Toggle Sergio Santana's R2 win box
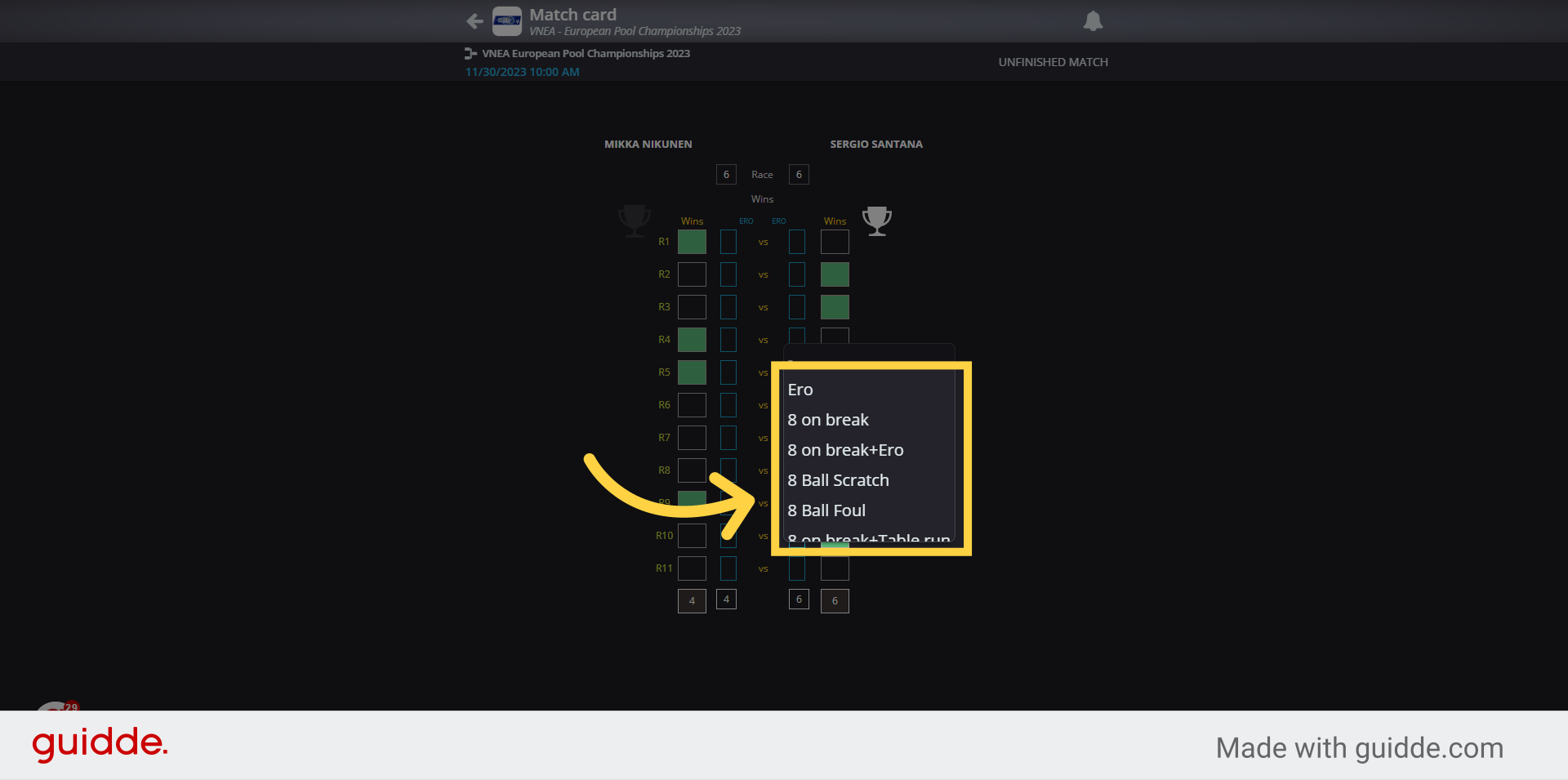Viewport: 1568px width, 780px height. [x=835, y=274]
